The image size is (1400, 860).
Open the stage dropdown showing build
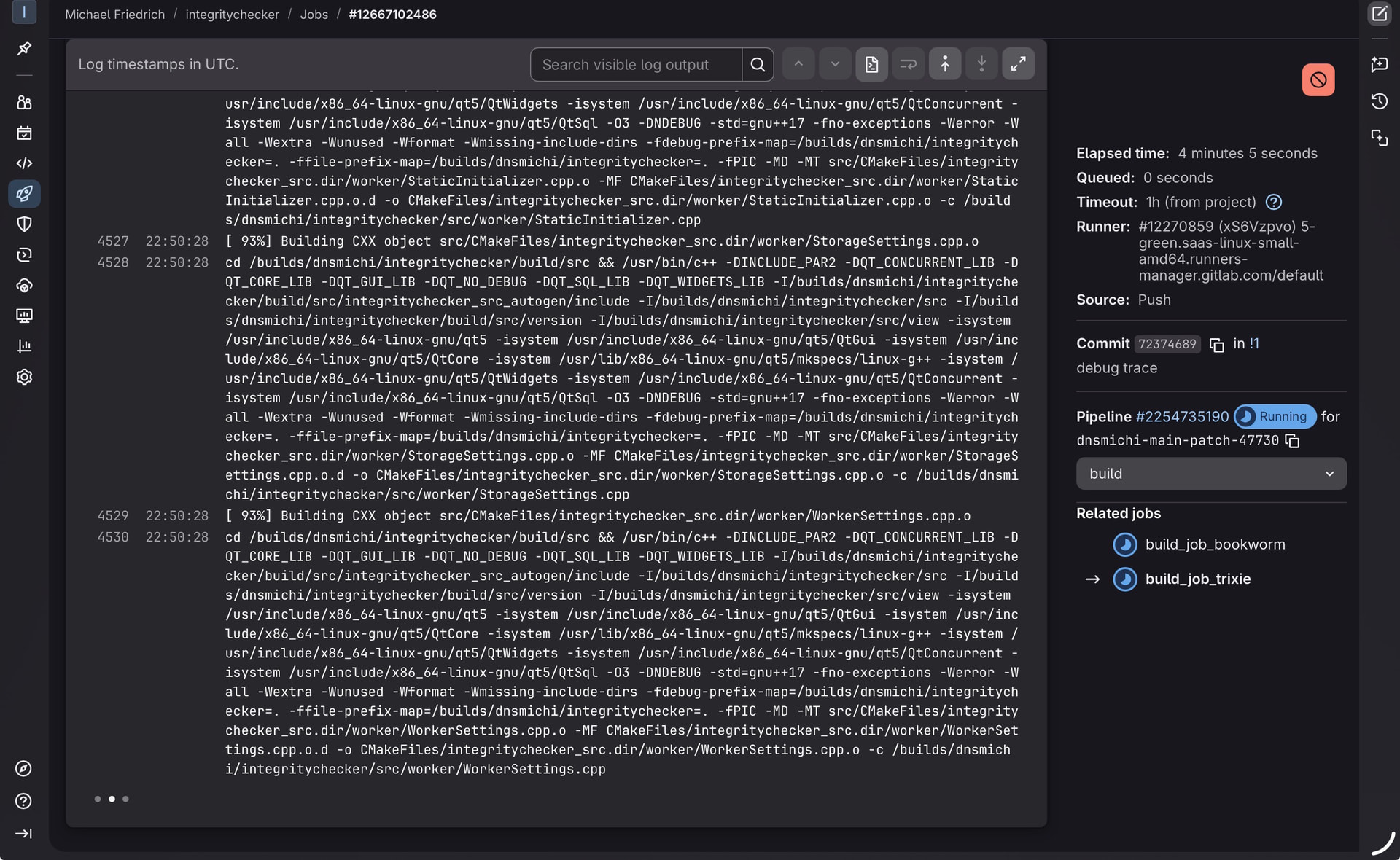tap(1210, 474)
